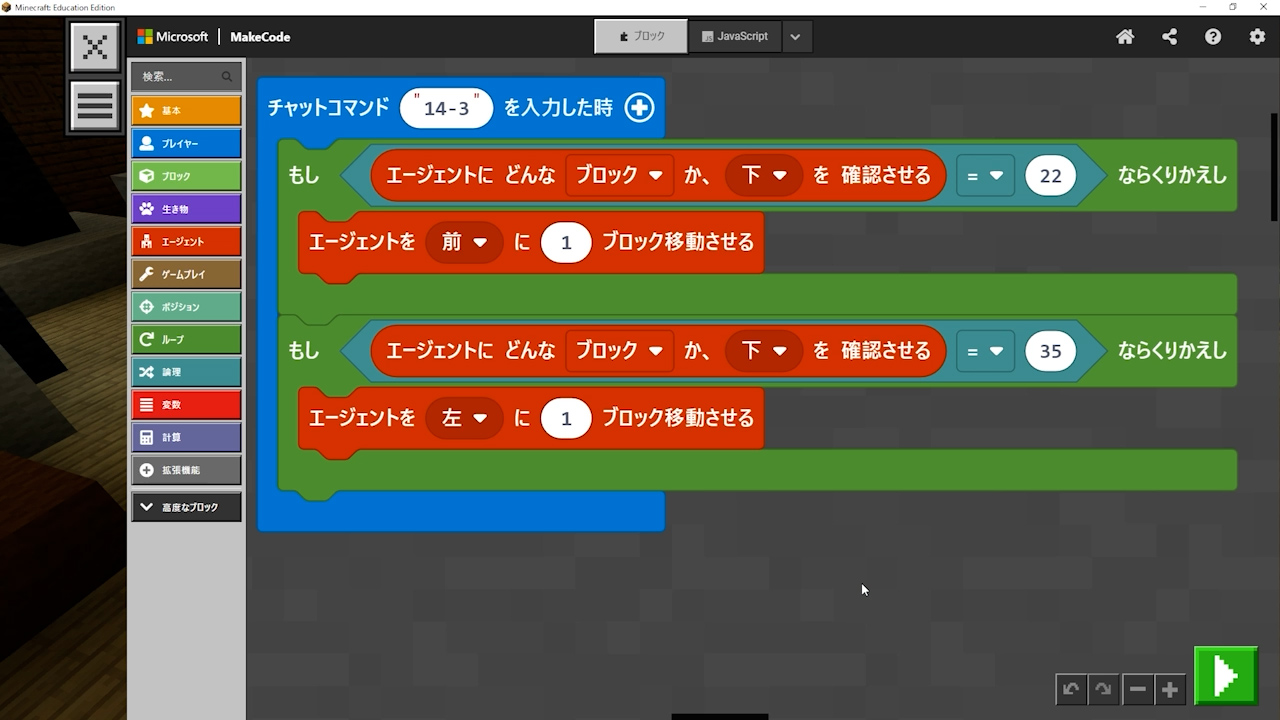
Task: Click the undo arrow button
Action: tap(1071, 689)
